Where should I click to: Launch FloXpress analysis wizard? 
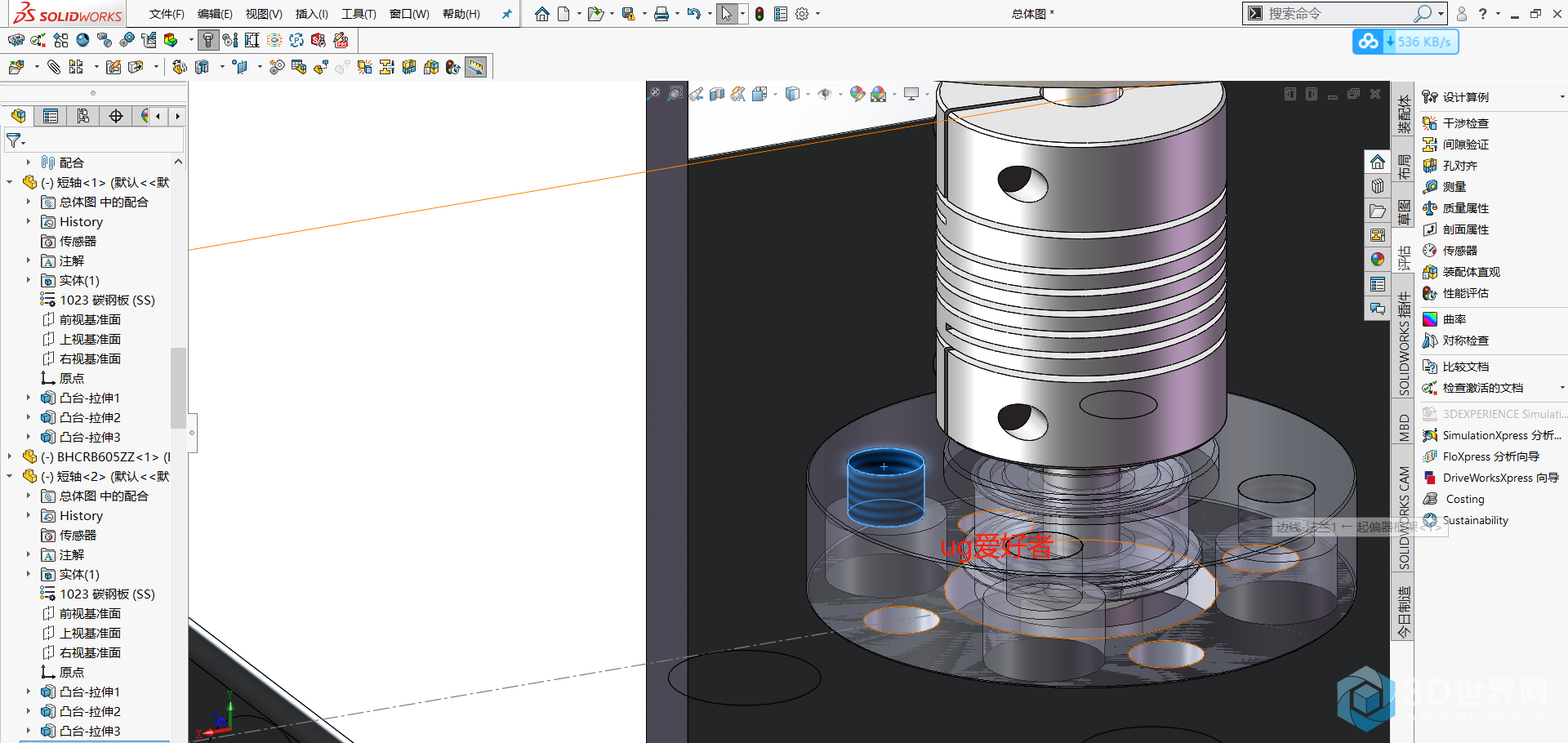[x=1481, y=456]
